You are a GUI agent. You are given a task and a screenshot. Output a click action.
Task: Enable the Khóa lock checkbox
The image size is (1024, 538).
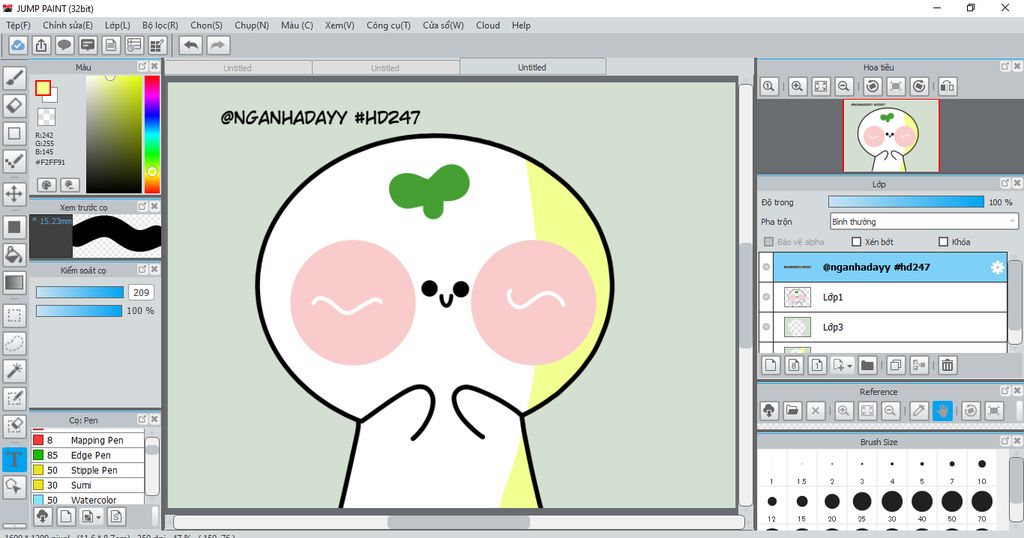pos(943,242)
